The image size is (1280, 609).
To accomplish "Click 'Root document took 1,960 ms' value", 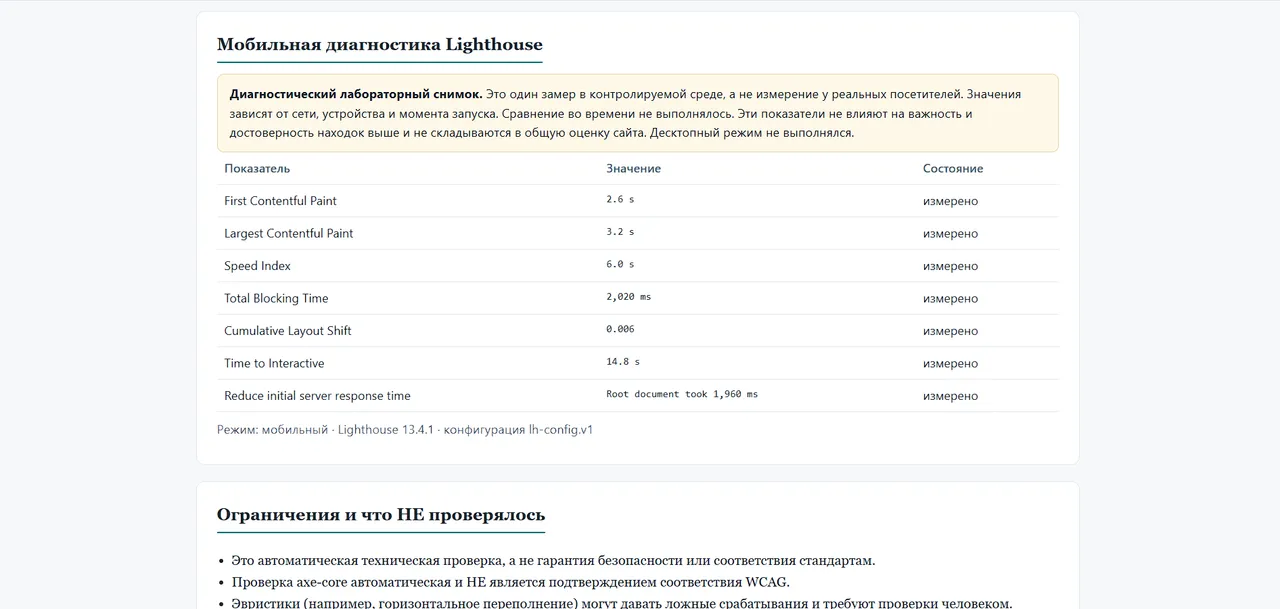I will [x=682, y=394].
